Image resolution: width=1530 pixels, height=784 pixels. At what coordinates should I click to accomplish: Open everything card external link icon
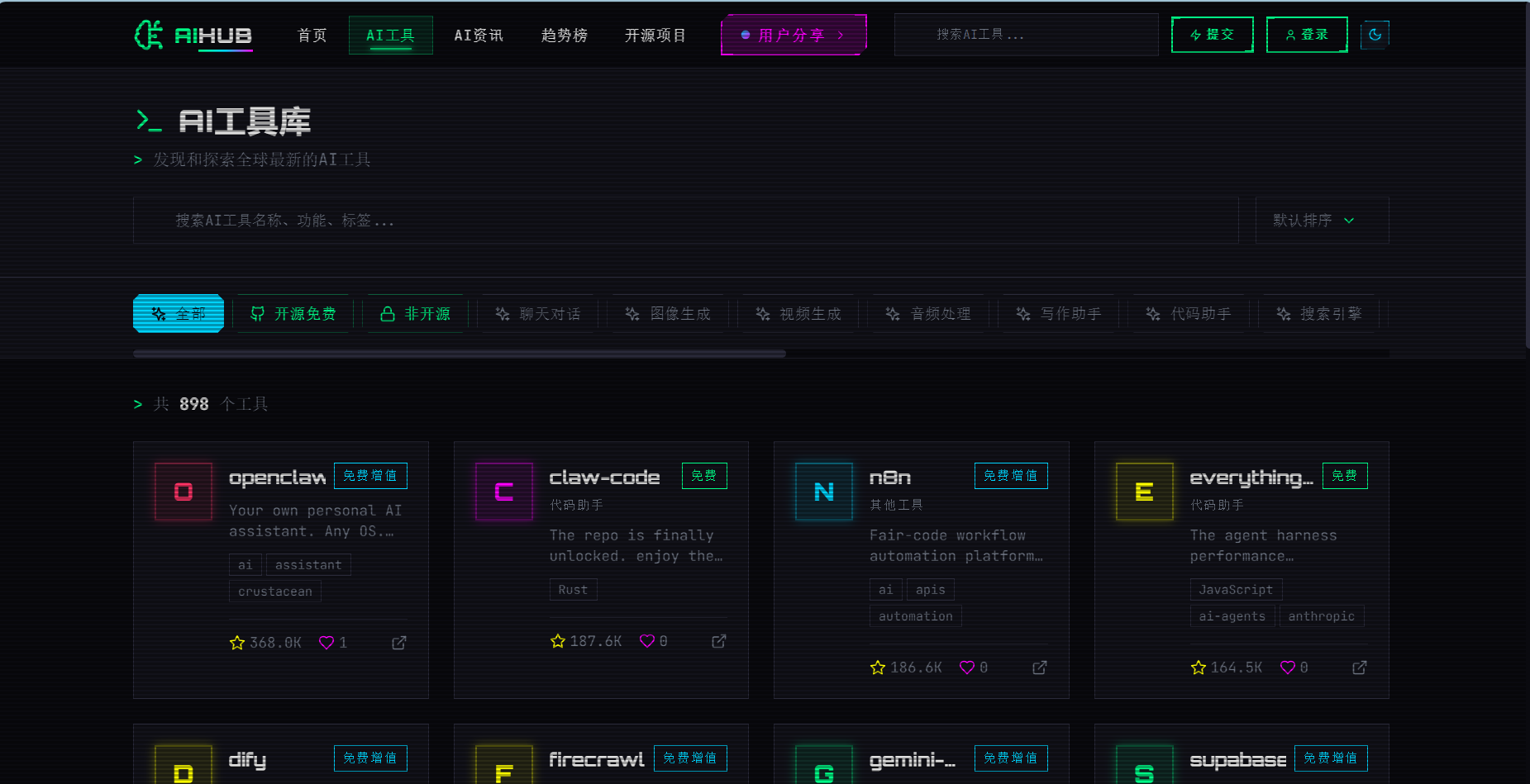click(x=1360, y=668)
